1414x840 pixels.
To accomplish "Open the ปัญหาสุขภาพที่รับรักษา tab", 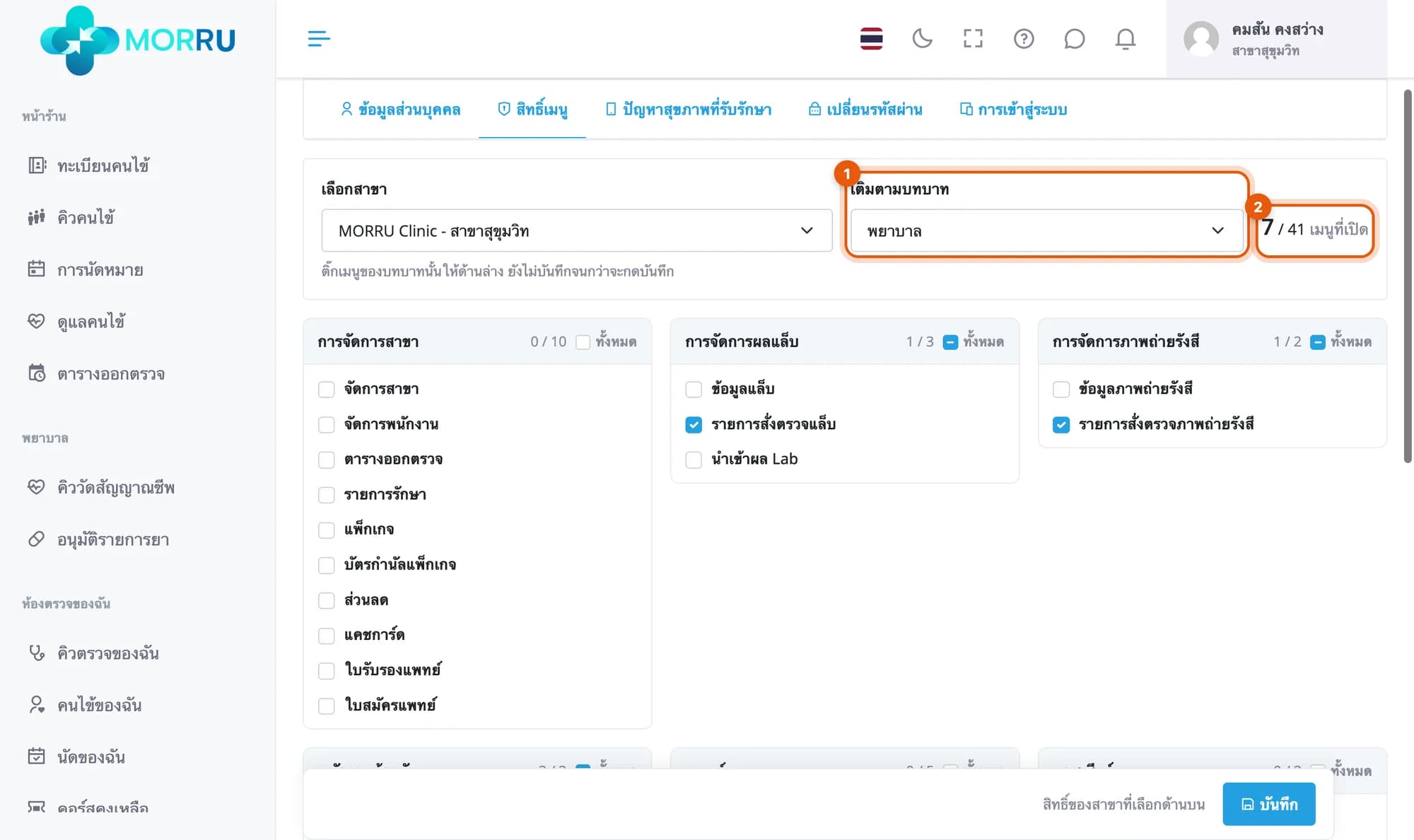I will tap(688, 110).
